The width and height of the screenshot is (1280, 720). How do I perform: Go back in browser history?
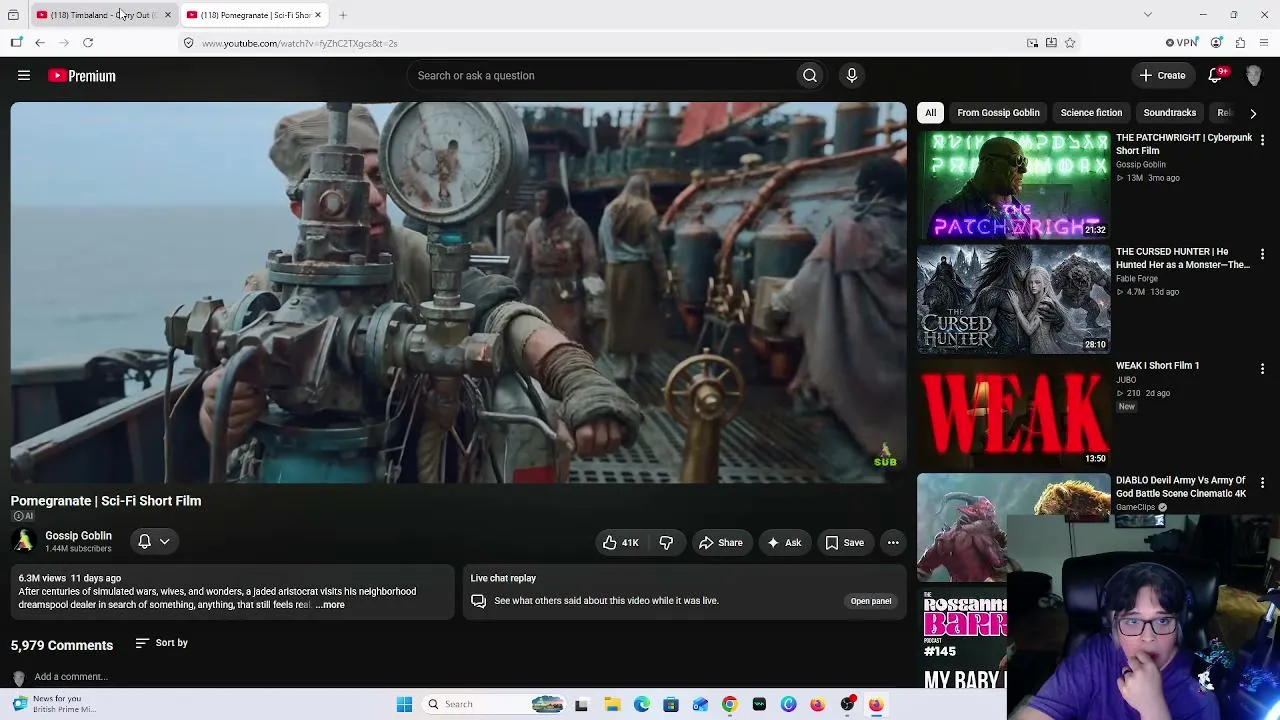[x=40, y=43]
